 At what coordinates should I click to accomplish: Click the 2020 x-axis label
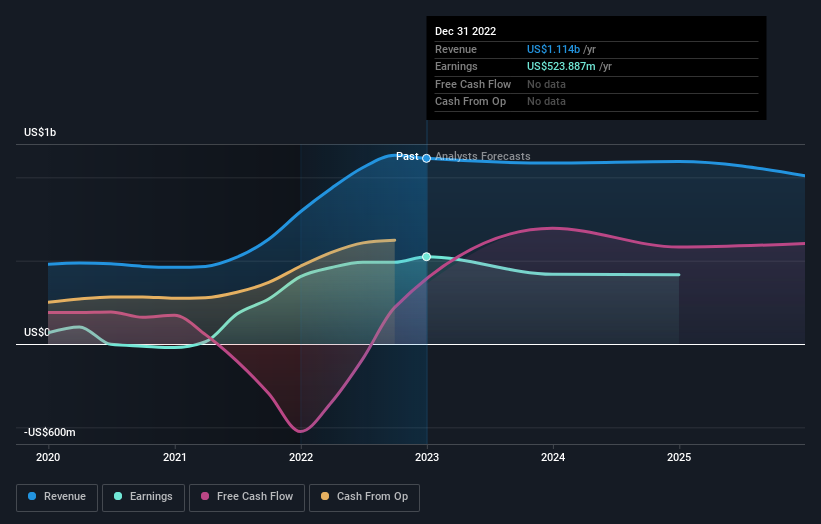tap(48, 458)
